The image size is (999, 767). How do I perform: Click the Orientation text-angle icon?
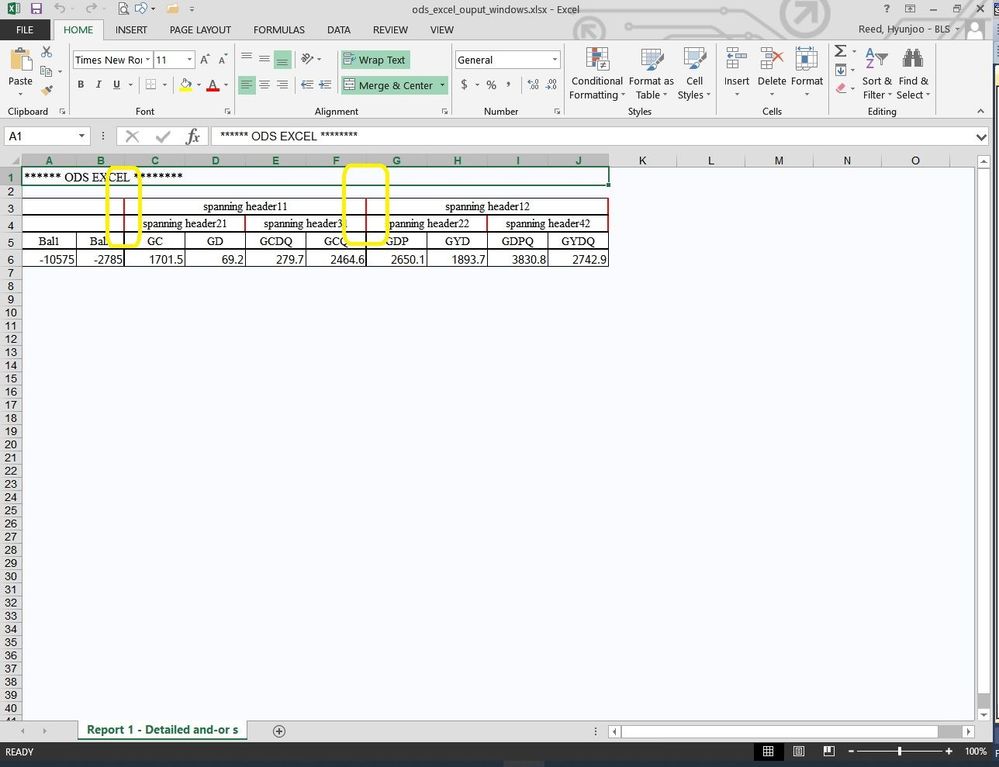point(307,59)
